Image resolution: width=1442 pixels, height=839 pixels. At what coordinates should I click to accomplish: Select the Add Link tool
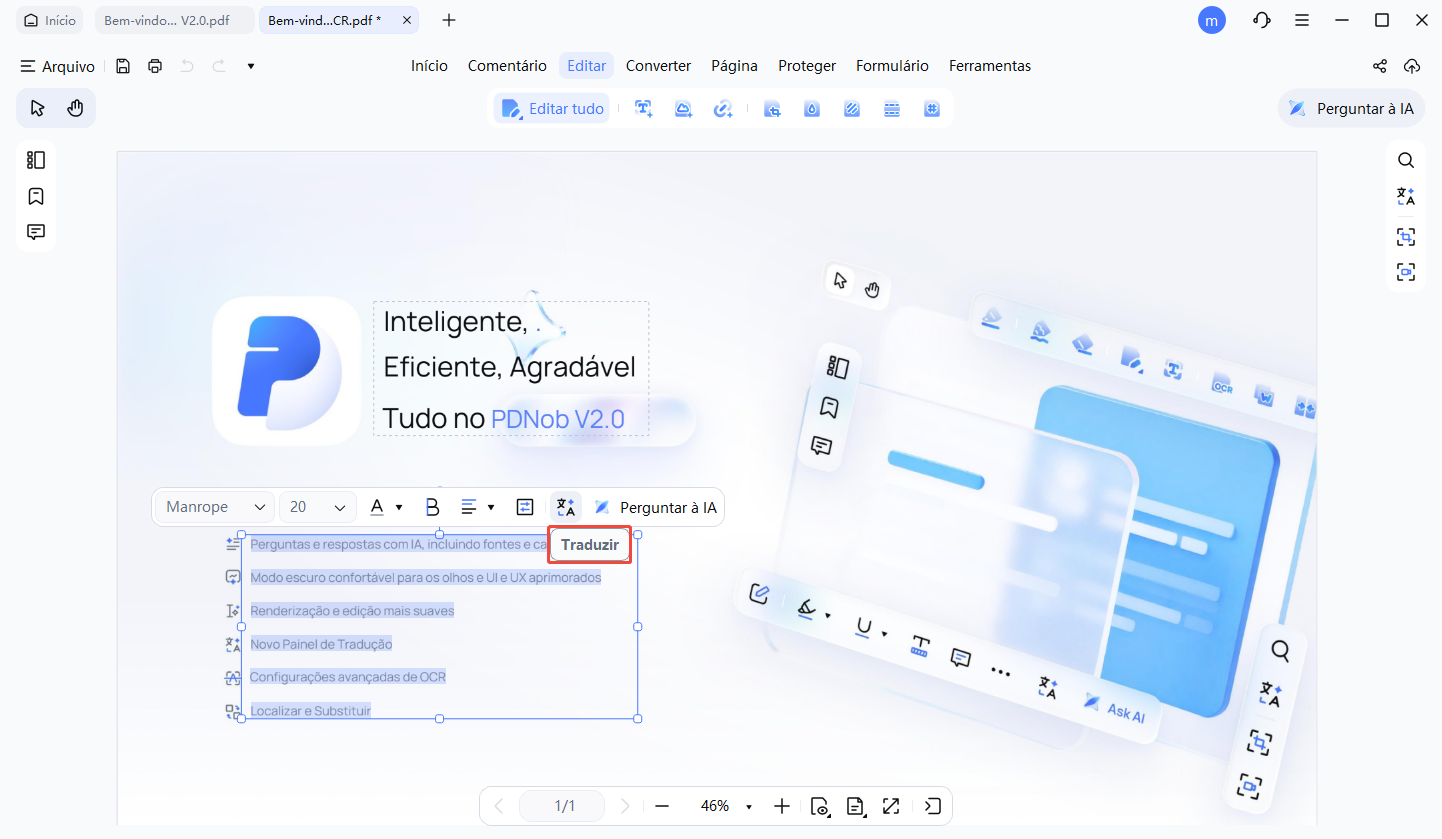[724, 108]
